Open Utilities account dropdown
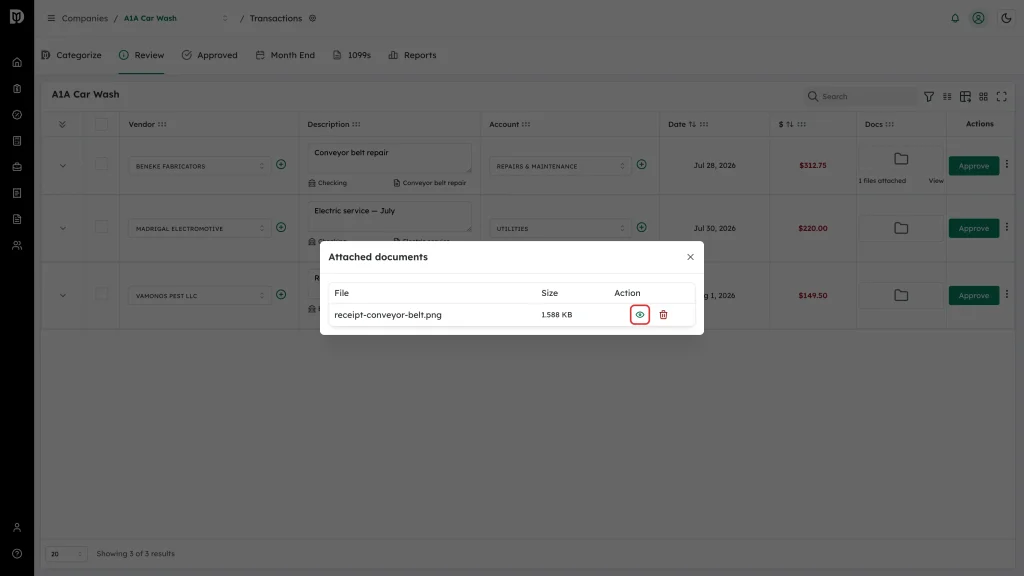The width and height of the screenshot is (1024, 576). (x=560, y=229)
